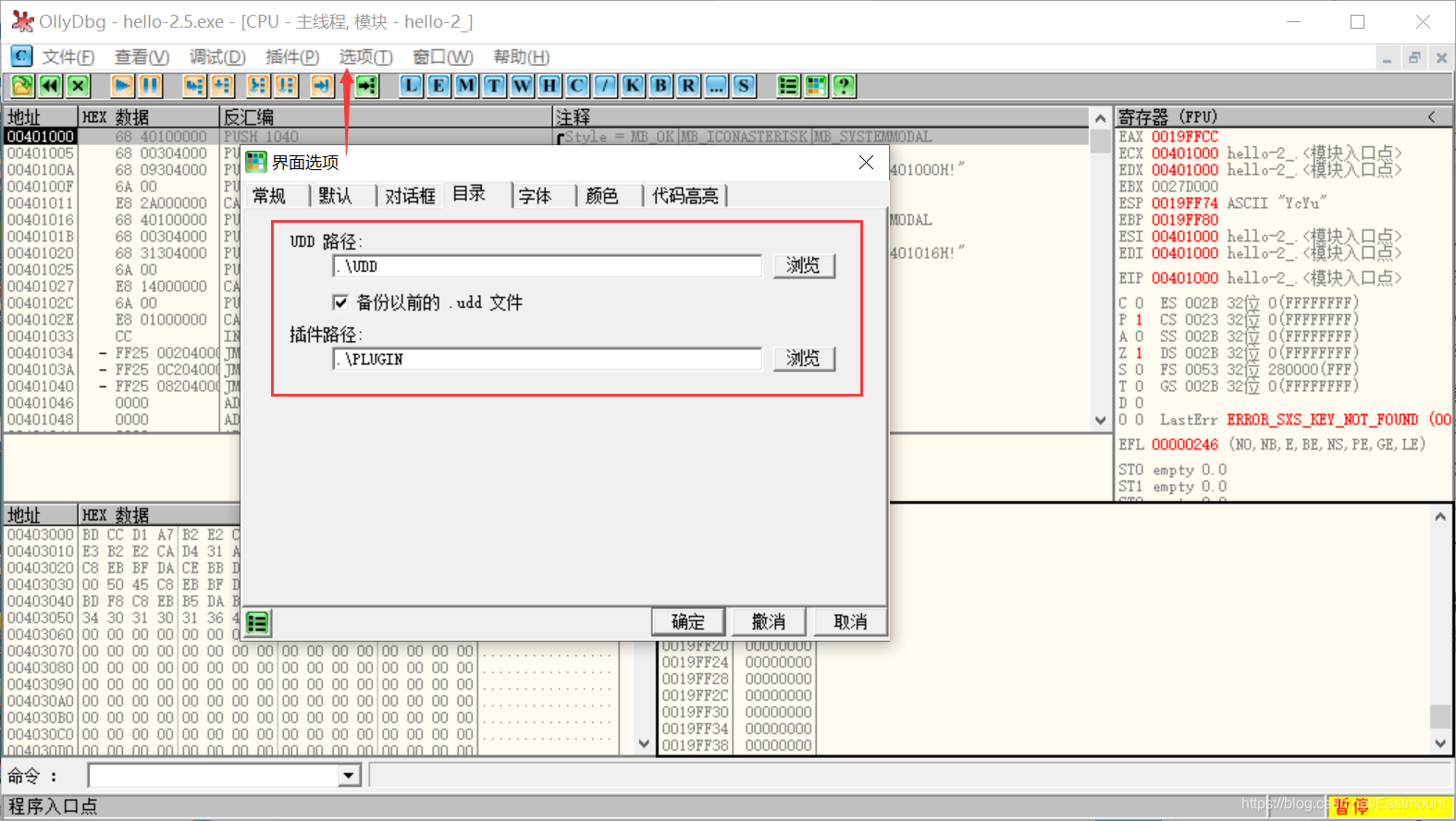Click the EAX register value 0019FFCC
This screenshot has width=1456, height=821.
[1185, 137]
